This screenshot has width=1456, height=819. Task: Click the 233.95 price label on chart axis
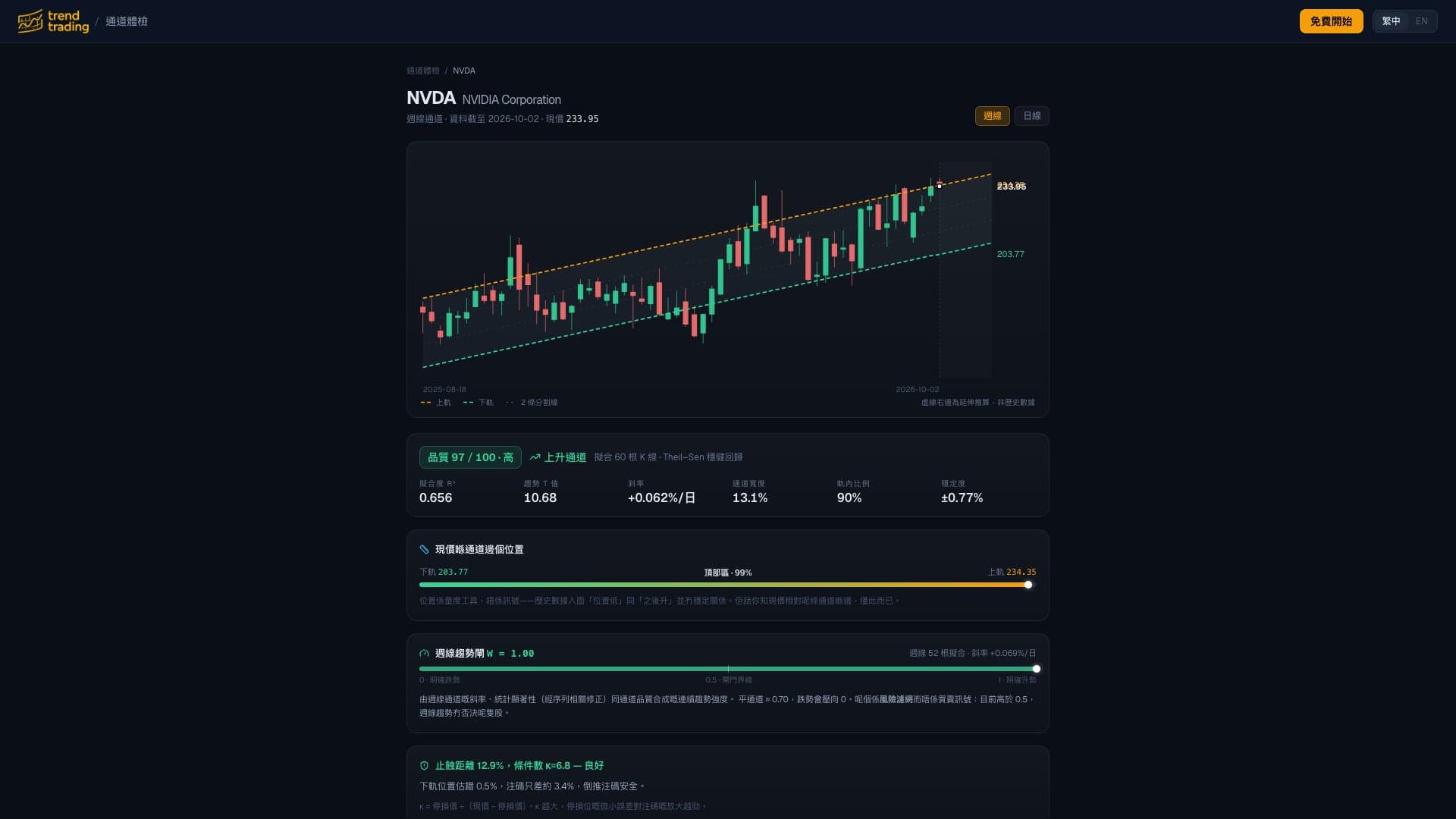[1011, 186]
